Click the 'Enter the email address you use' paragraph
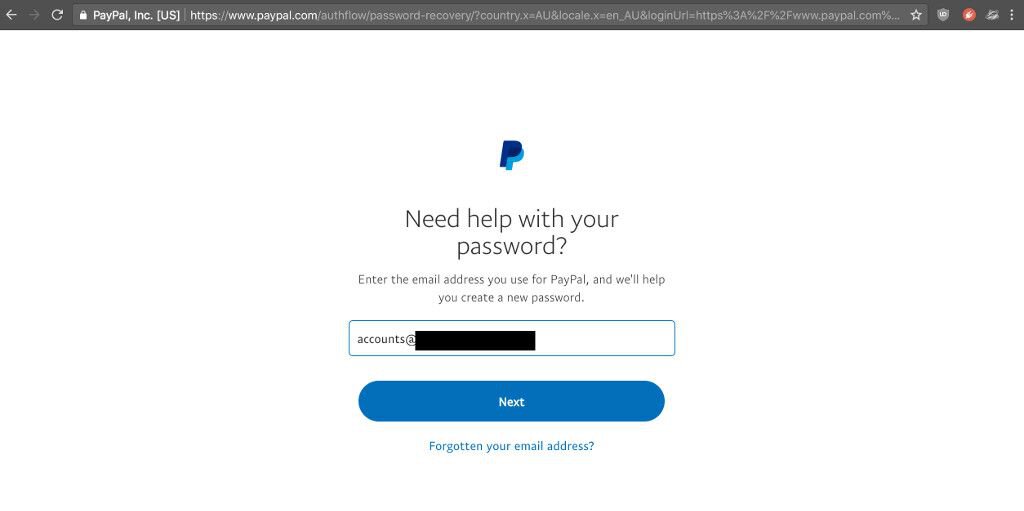The height and width of the screenshot is (511, 1024). click(x=511, y=288)
